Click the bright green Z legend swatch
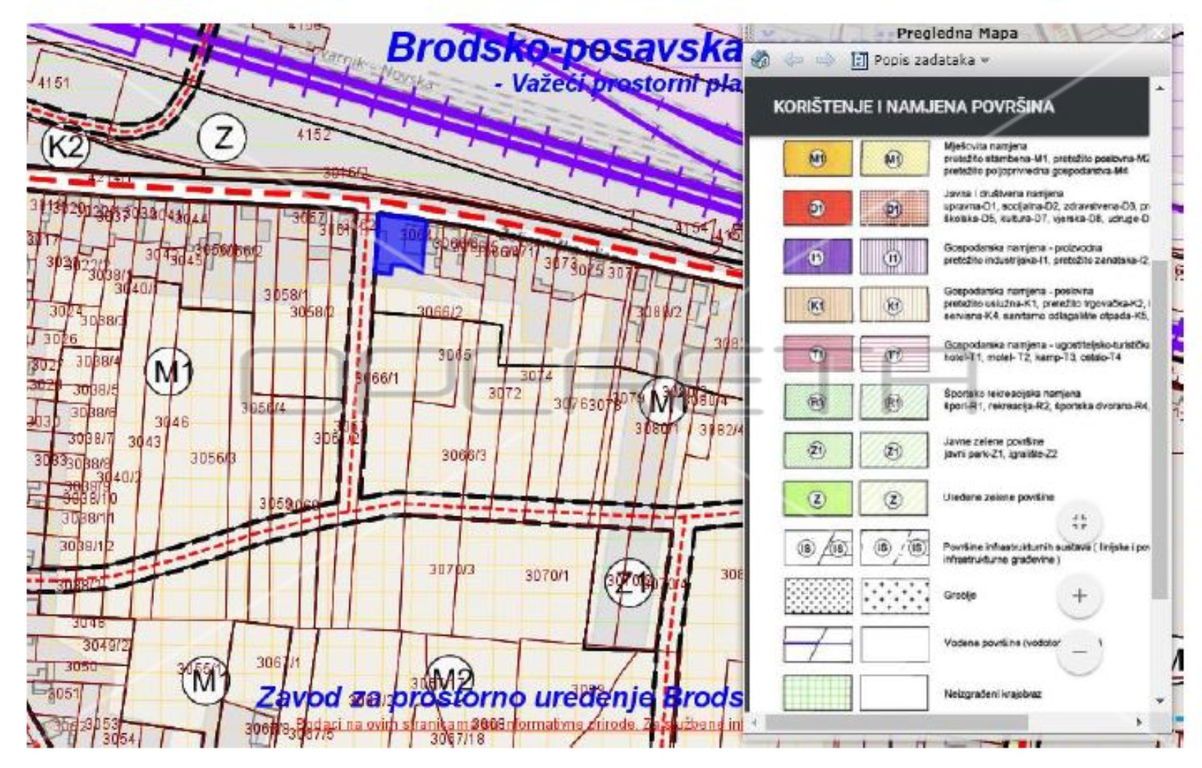The image size is (1202, 768). 817,498
